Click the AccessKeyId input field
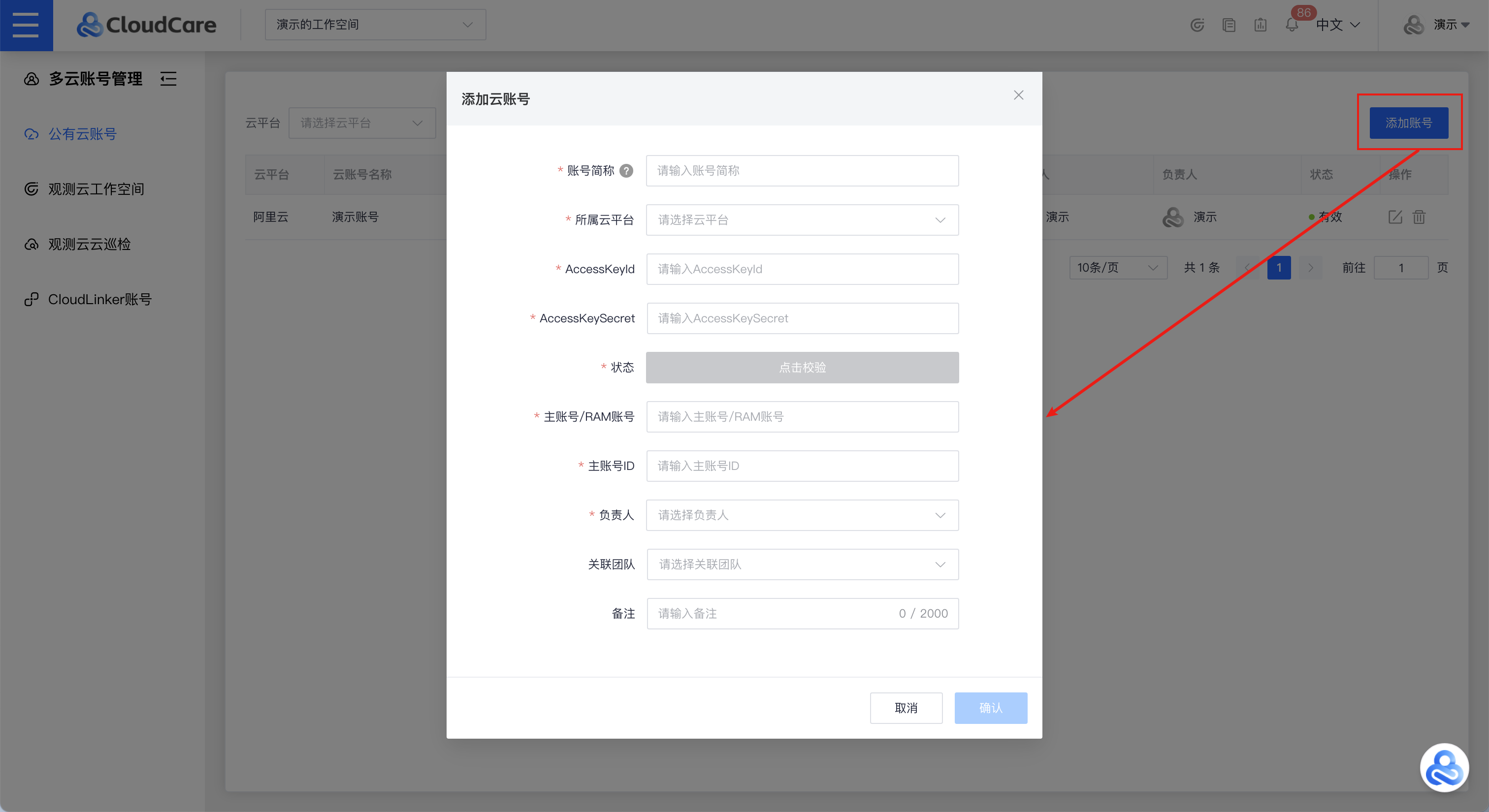Image resolution: width=1489 pixels, height=812 pixels. (802, 269)
